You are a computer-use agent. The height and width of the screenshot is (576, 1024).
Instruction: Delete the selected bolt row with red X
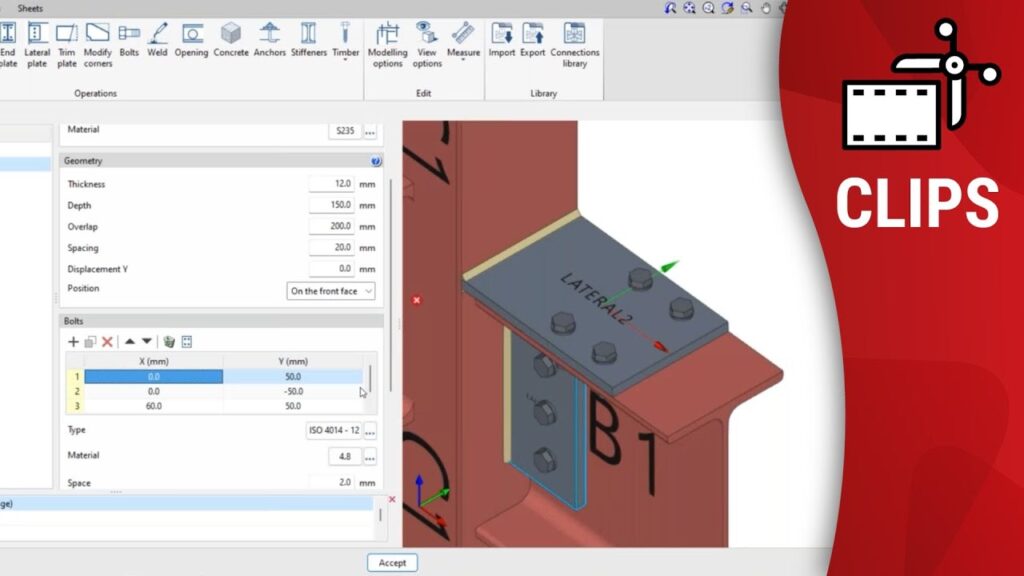click(107, 342)
